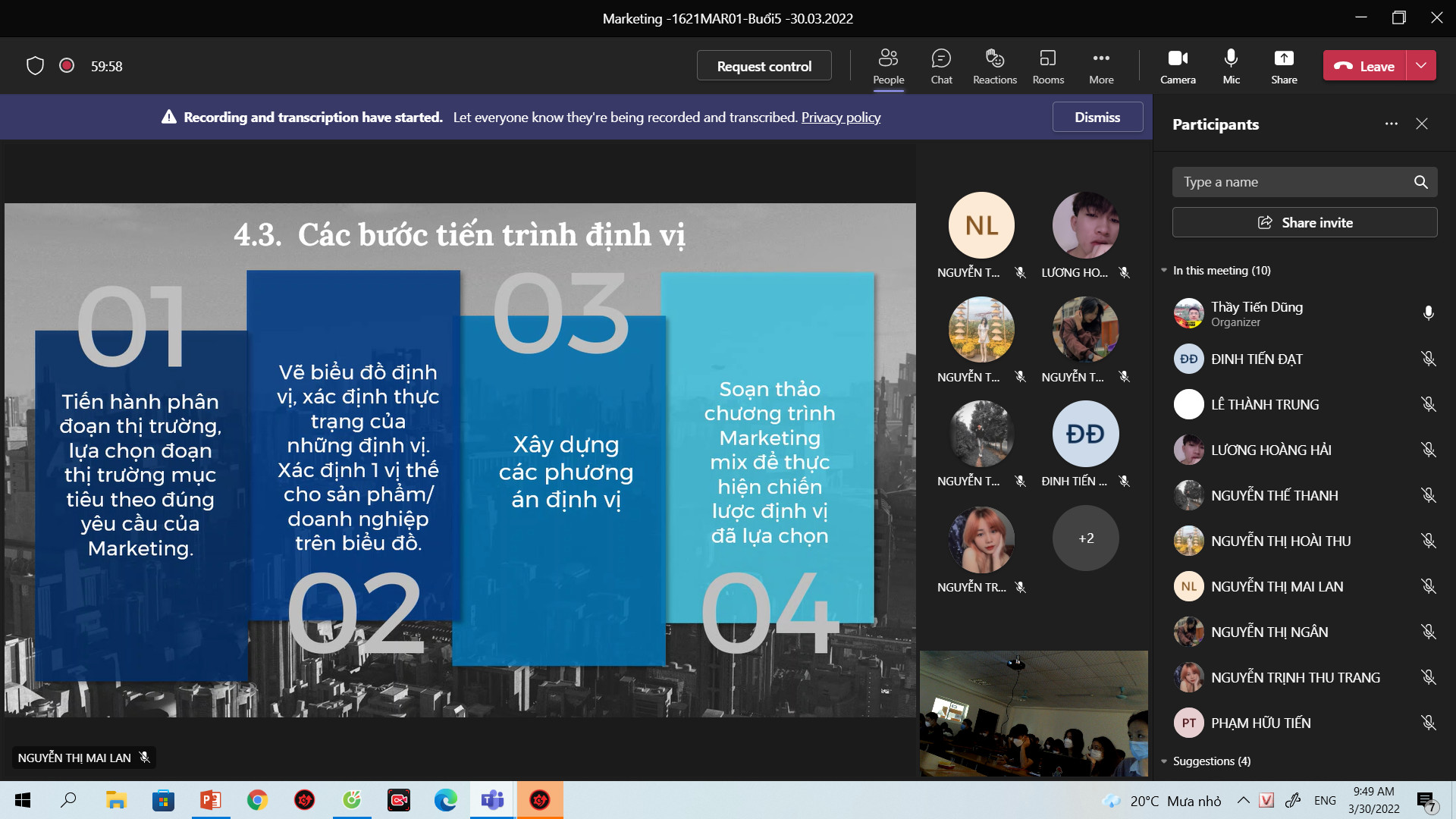Open breakout Rooms icon
This screenshot has height=819, width=1456.
coord(1048,66)
